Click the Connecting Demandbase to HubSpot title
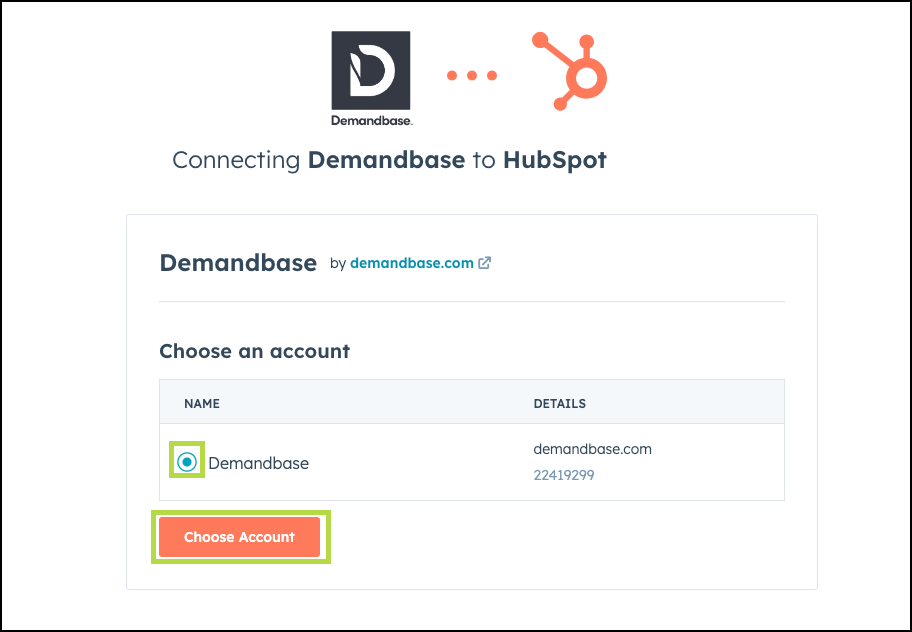Screen dimensions: 912x632 [x=389, y=160]
